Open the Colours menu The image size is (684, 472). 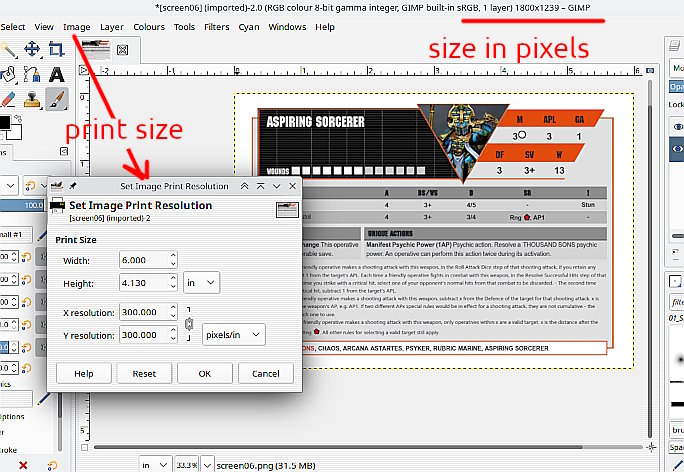click(149, 27)
